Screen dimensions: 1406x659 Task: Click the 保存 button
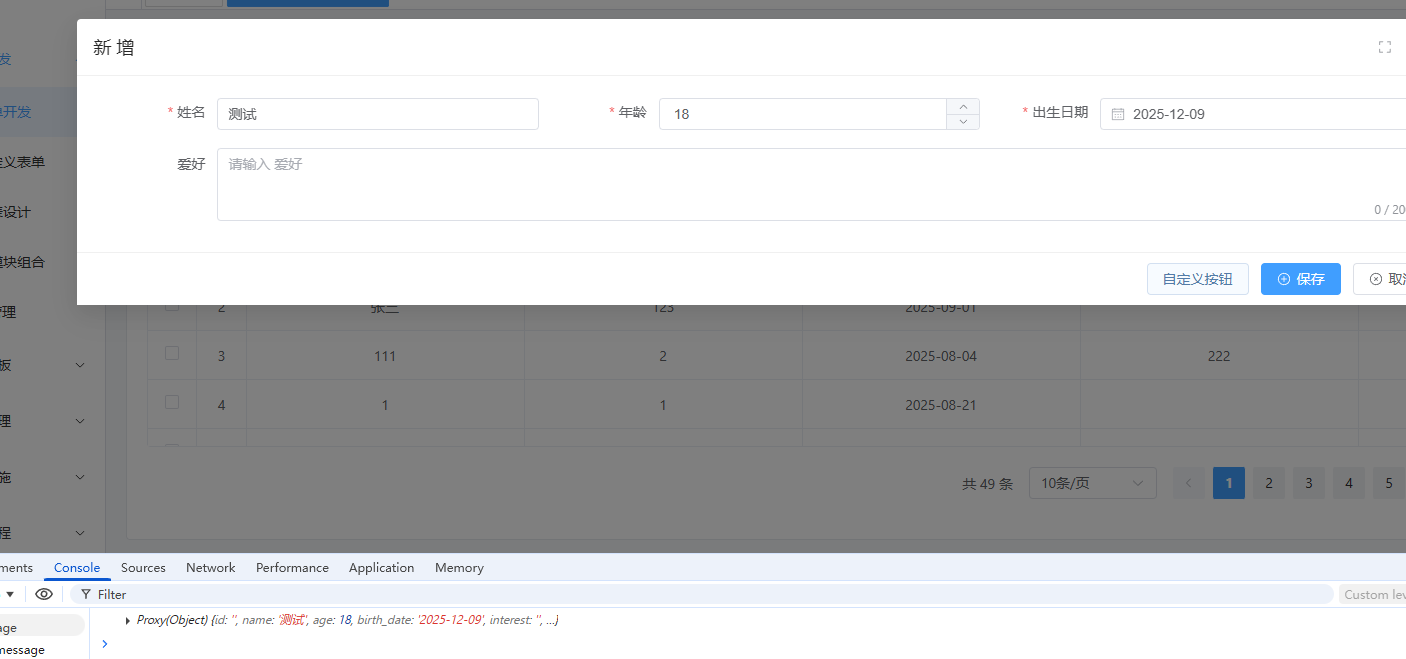[x=1300, y=279]
